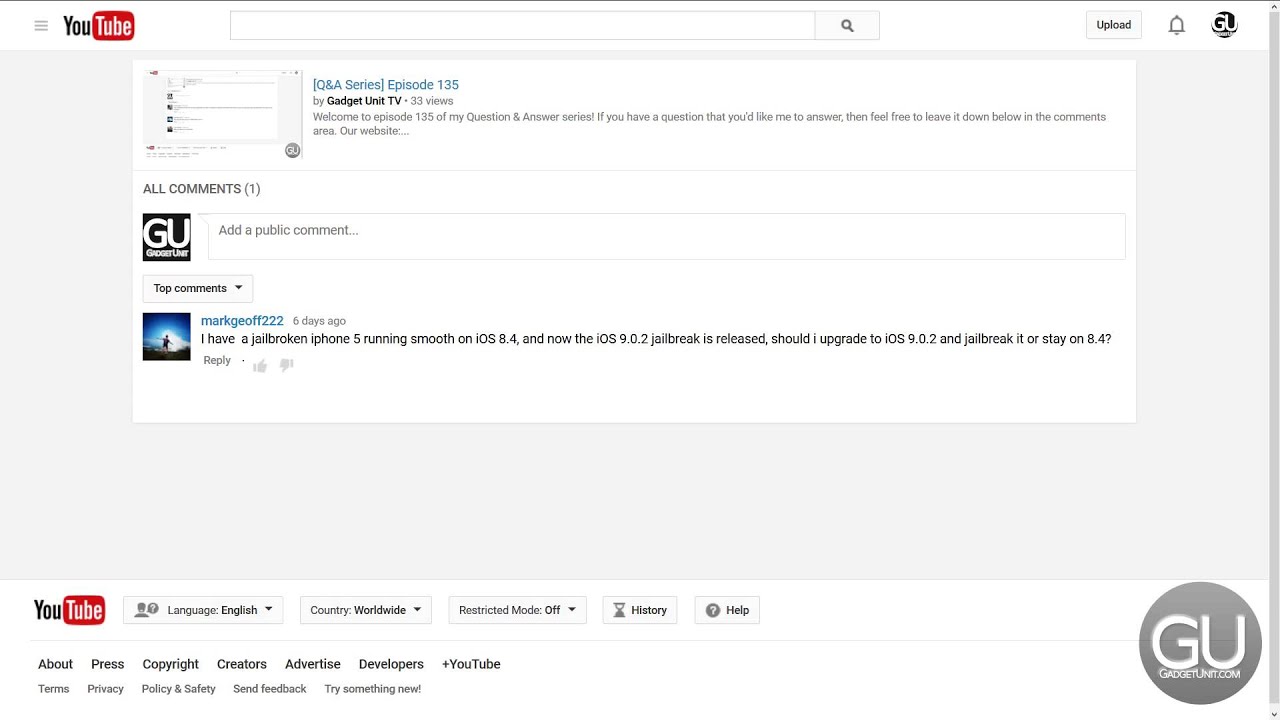Open the GU account avatar menu
This screenshot has width=1280, height=720.
click(x=1224, y=25)
